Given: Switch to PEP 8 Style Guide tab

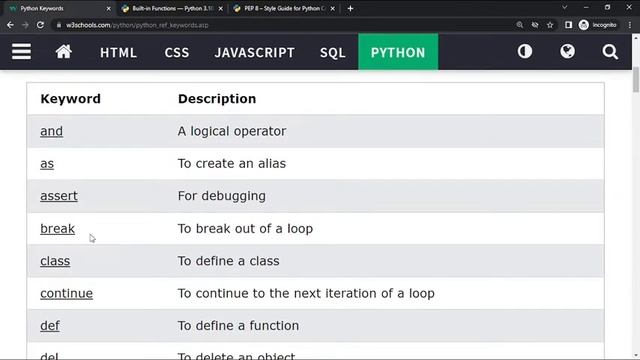Looking at the screenshot, I should pyautogui.click(x=284, y=9).
